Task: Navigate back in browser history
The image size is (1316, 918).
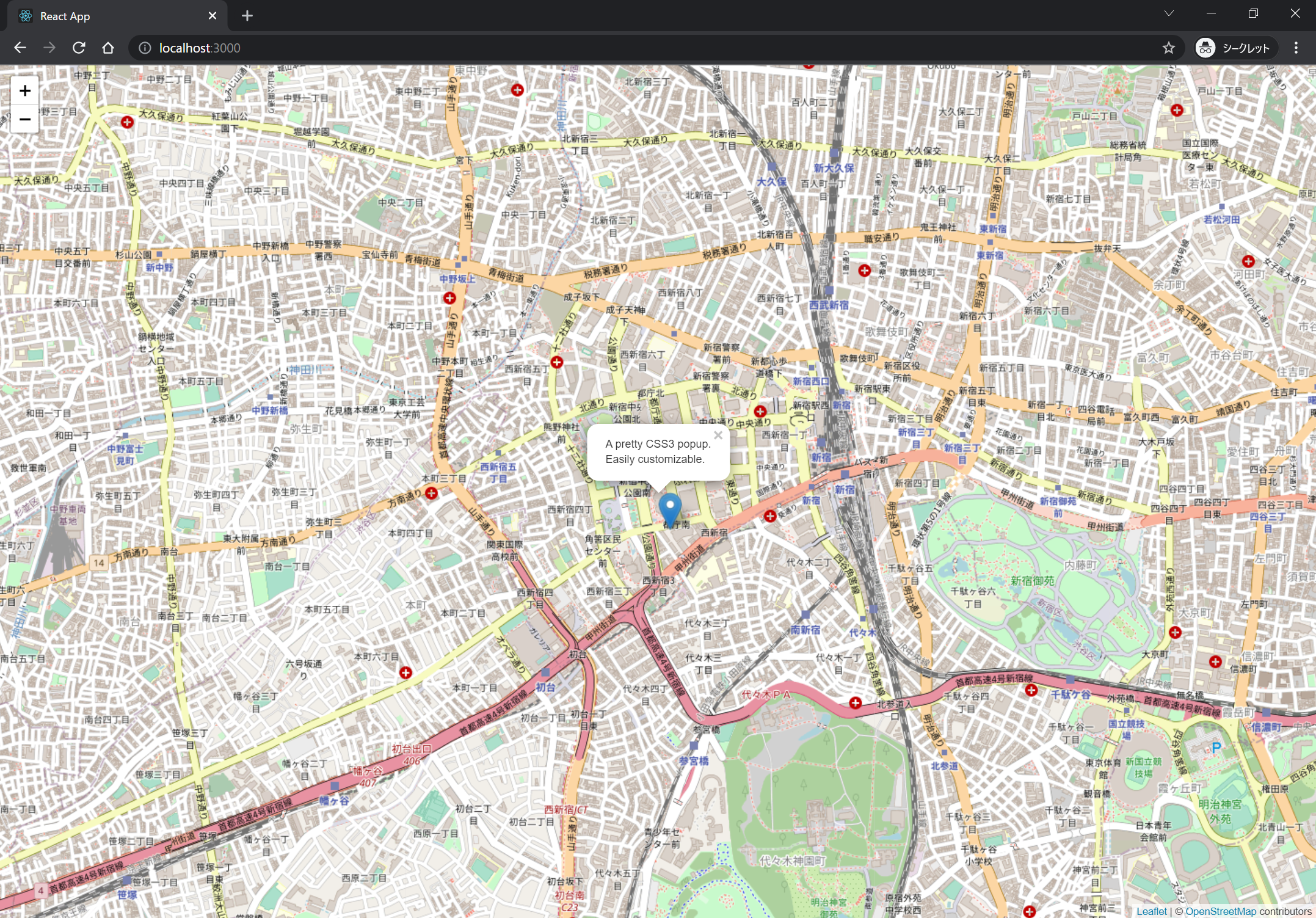Action: (20, 48)
